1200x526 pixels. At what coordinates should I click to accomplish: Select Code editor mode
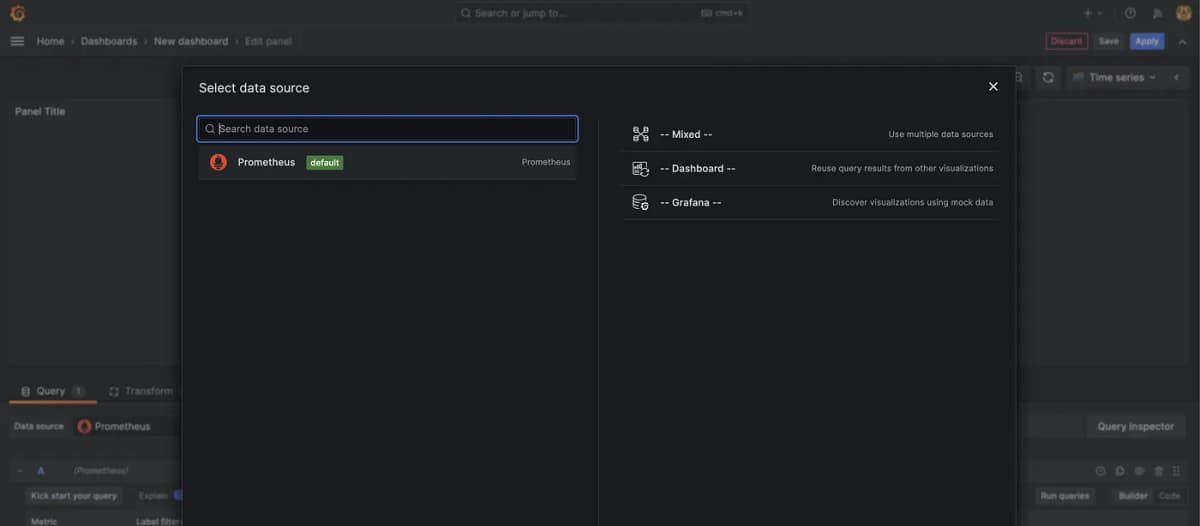pos(1169,496)
